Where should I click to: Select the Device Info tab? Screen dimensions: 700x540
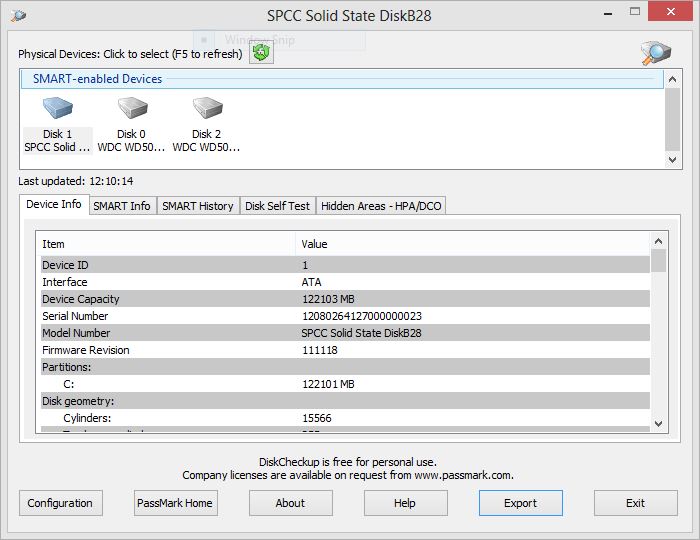(54, 204)
